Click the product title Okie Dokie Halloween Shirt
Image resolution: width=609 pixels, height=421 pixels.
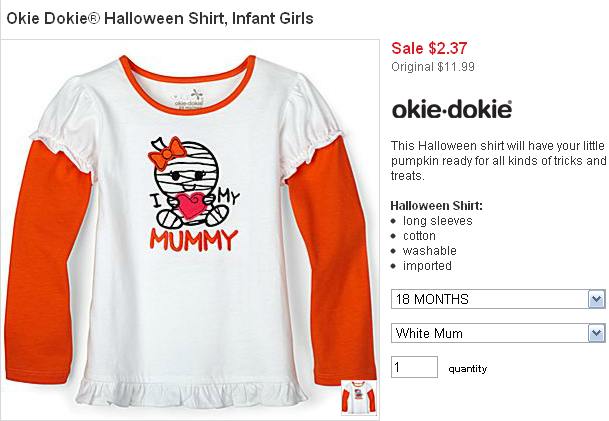coord(160,18)
